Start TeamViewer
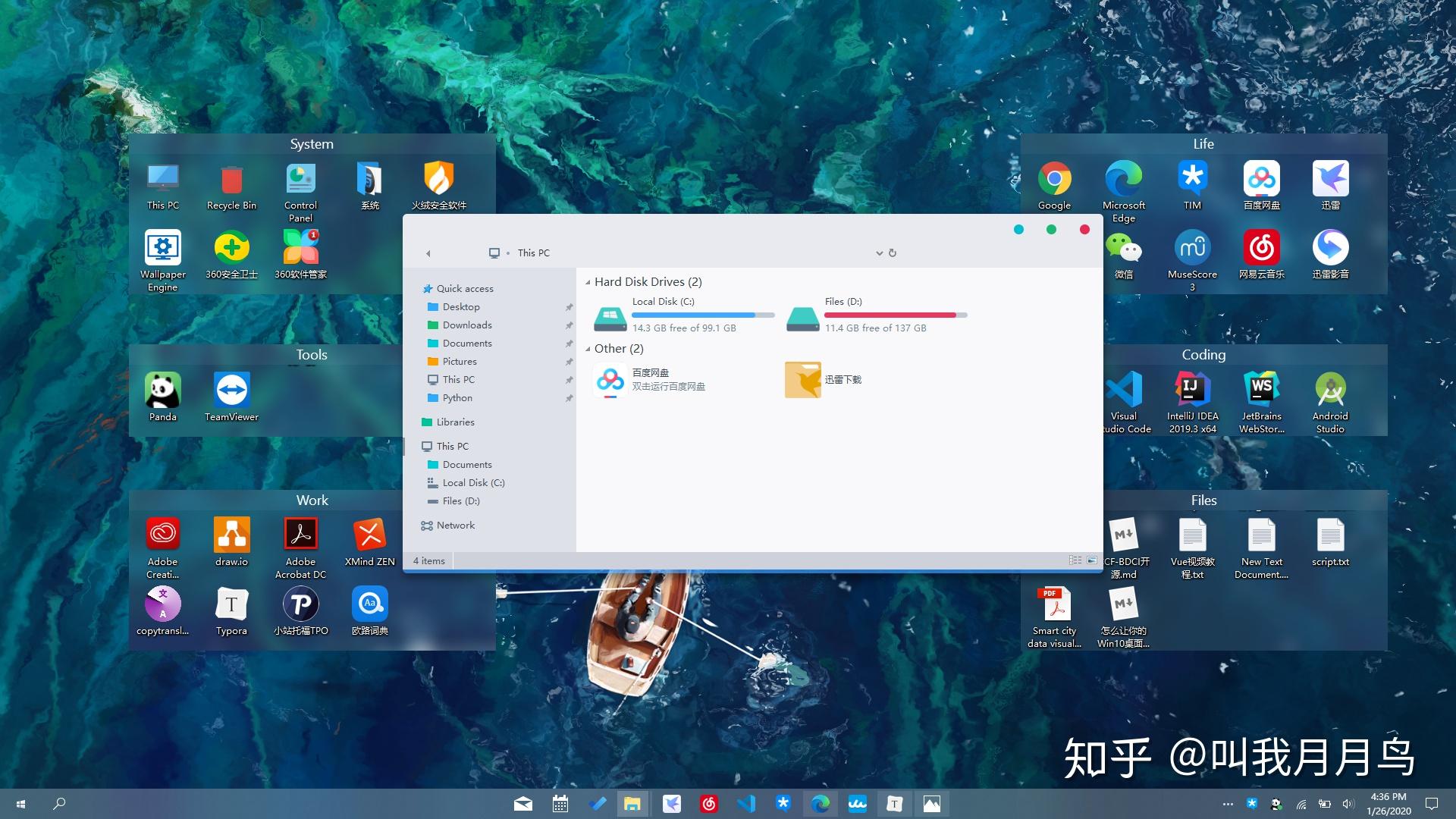This screenshot has width=1456, height=819. point(231,391)
